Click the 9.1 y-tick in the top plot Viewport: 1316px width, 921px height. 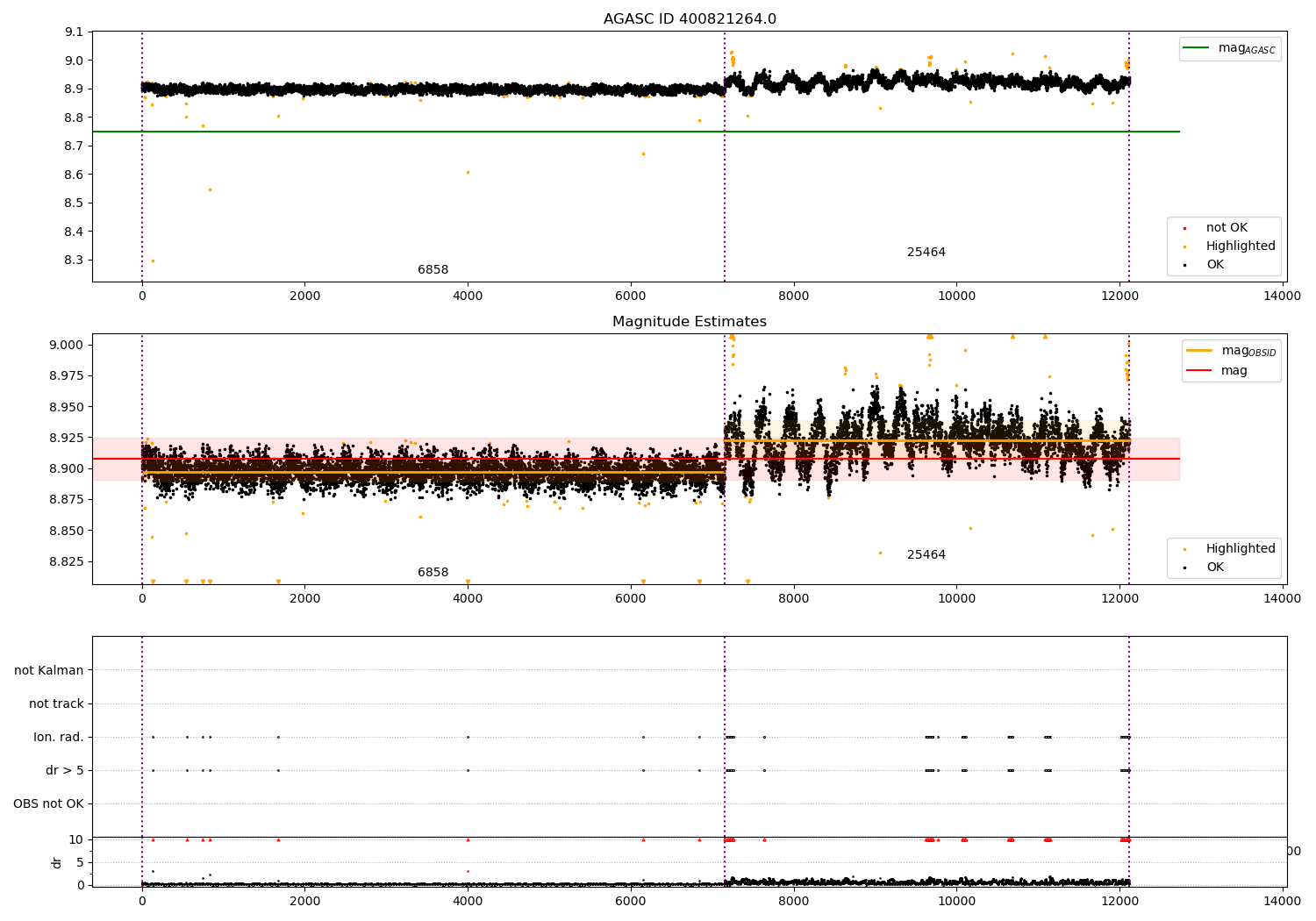click(75, 32)
